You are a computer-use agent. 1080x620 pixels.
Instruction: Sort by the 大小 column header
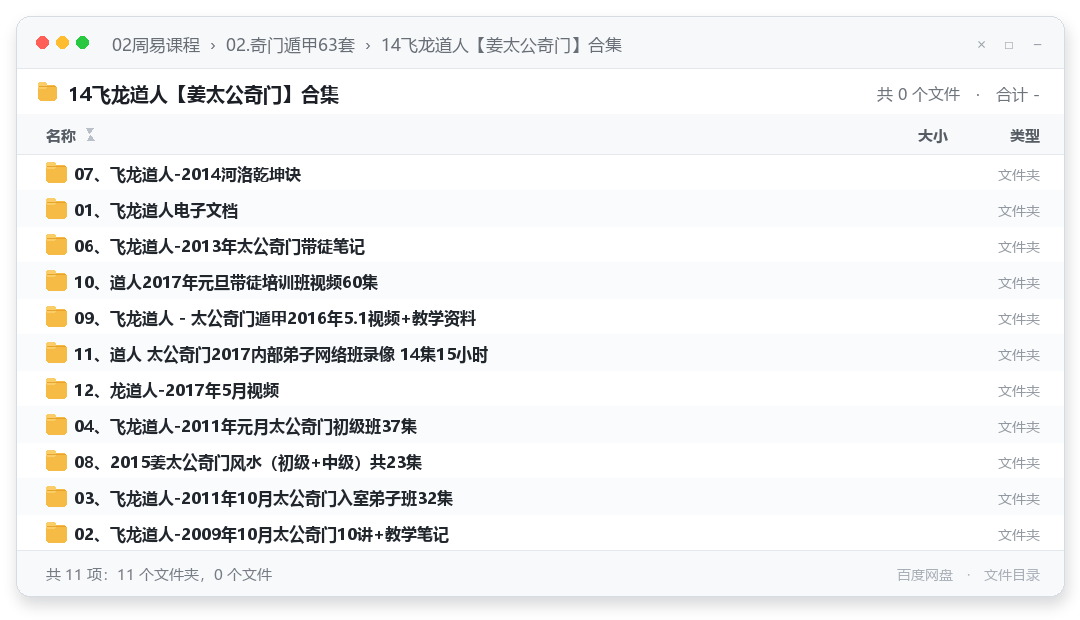[x=933, y=136]
